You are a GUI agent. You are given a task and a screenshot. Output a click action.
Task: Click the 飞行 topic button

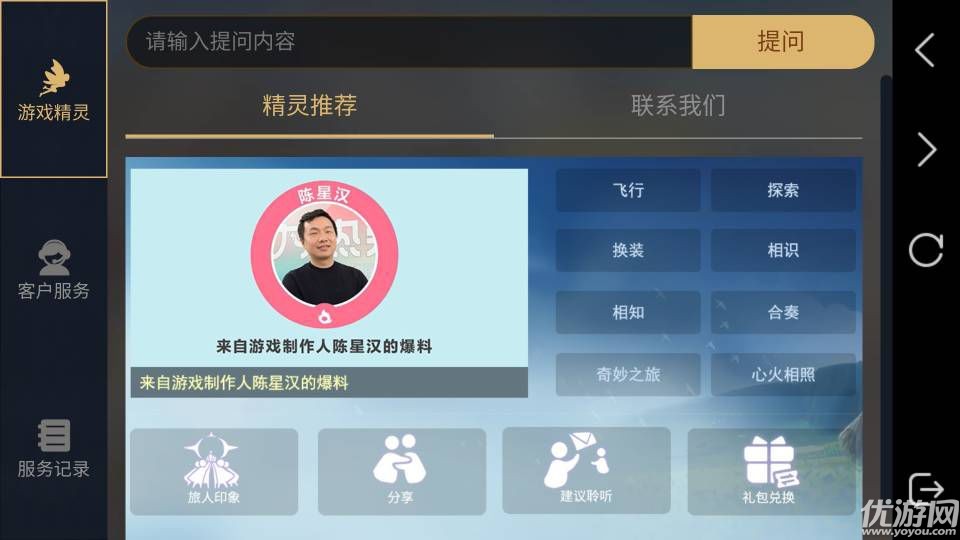(628, 190)
